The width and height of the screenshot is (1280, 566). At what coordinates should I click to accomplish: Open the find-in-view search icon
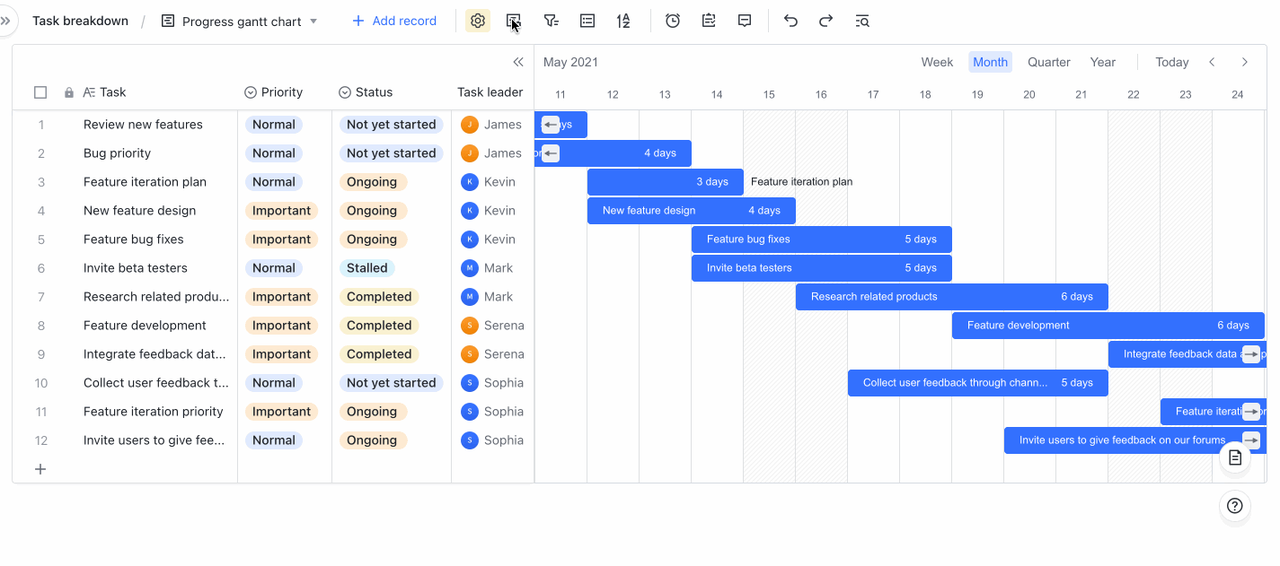(x=863, y=21)
